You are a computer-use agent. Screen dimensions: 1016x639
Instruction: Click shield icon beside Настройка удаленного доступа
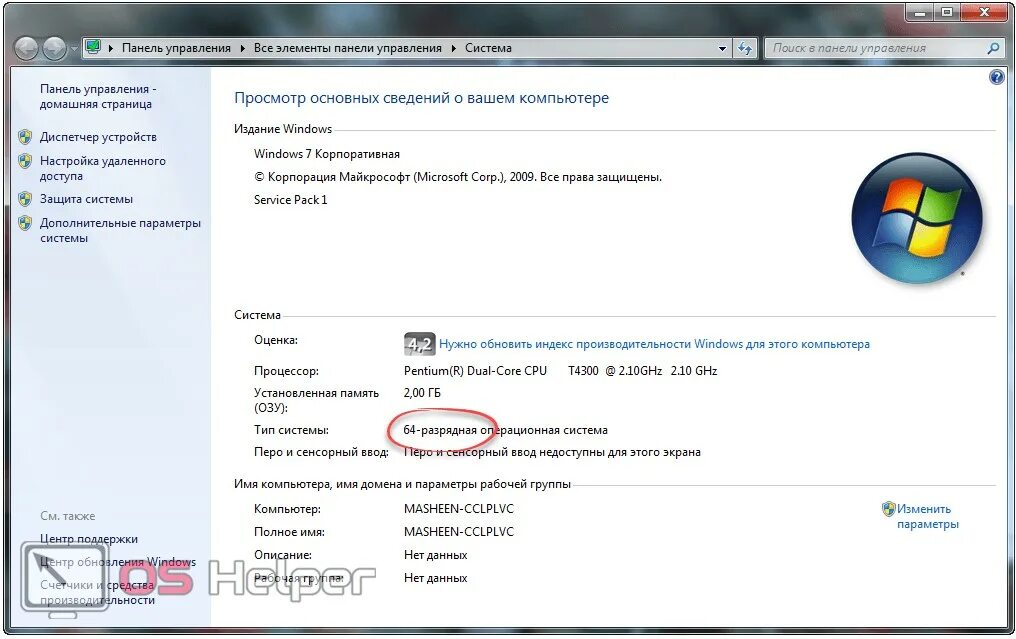tap(25, 161)
